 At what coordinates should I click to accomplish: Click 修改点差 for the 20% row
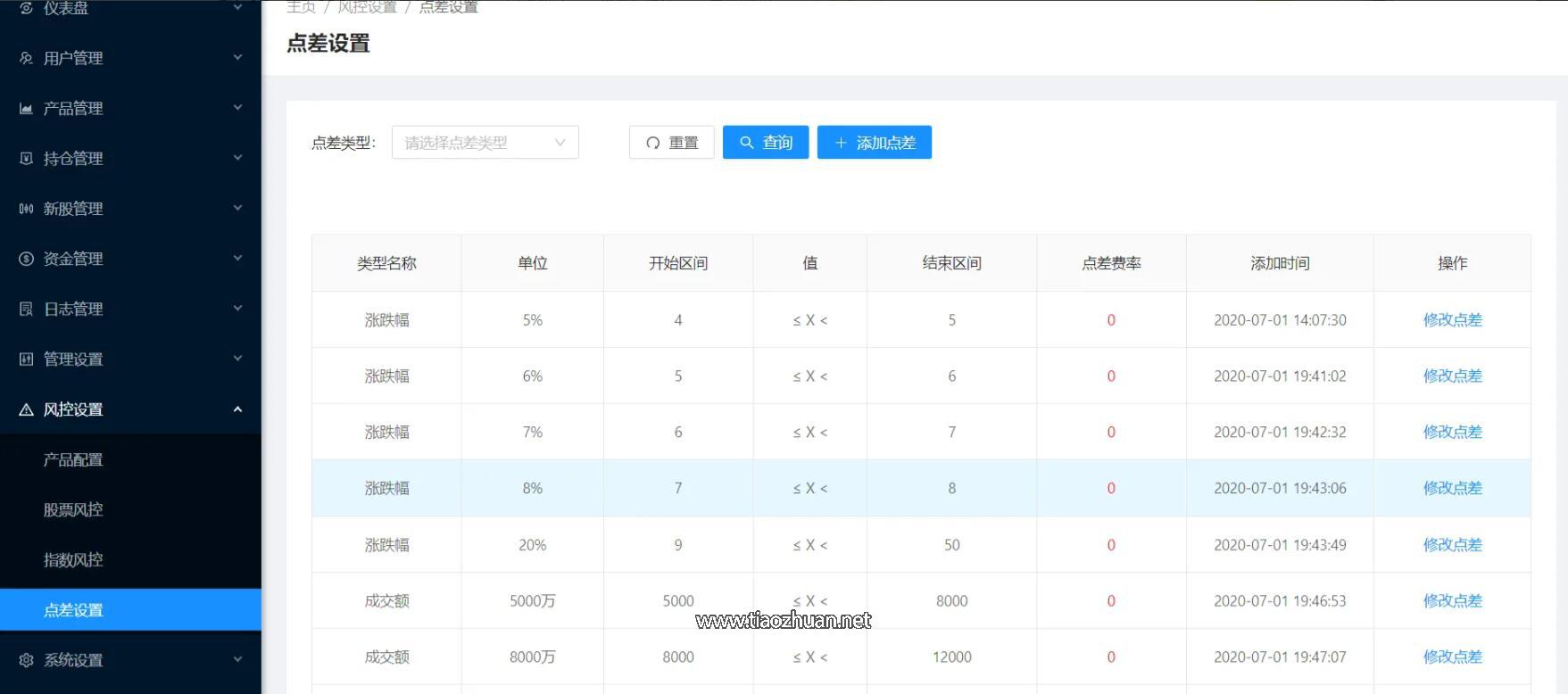click(x=1452, y=545)
